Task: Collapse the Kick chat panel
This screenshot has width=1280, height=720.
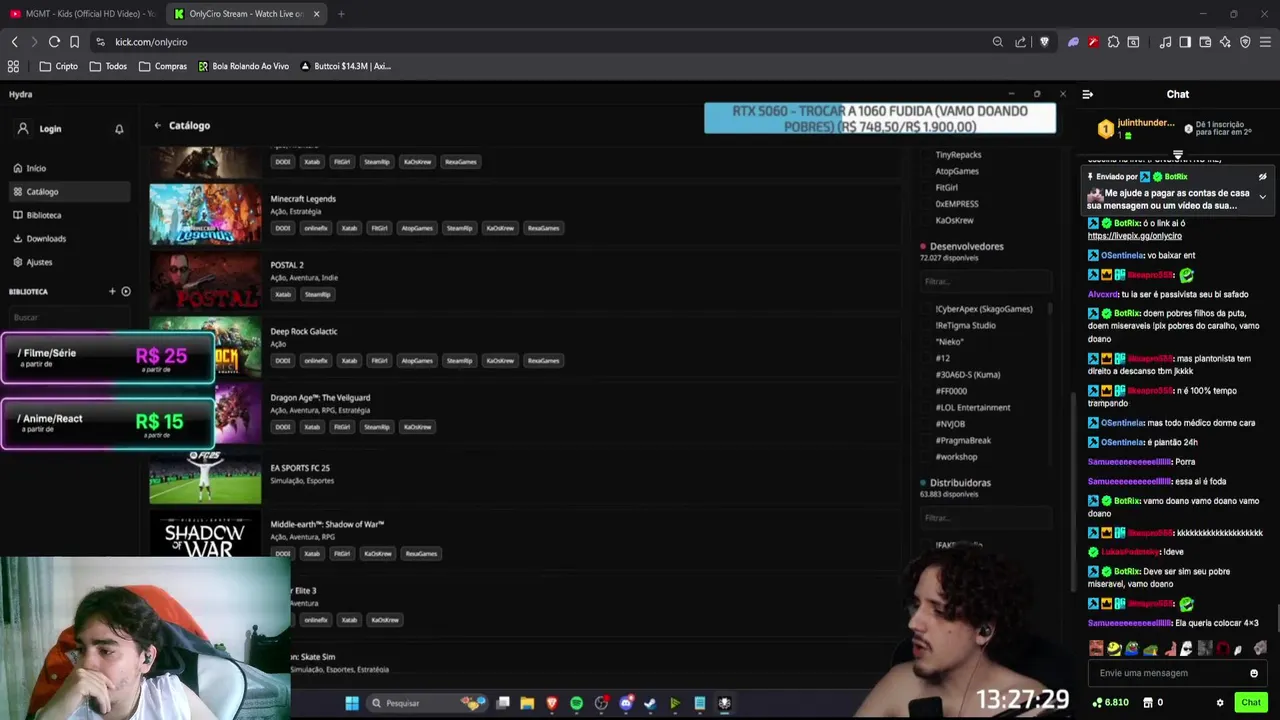Action: (1088, 94)
